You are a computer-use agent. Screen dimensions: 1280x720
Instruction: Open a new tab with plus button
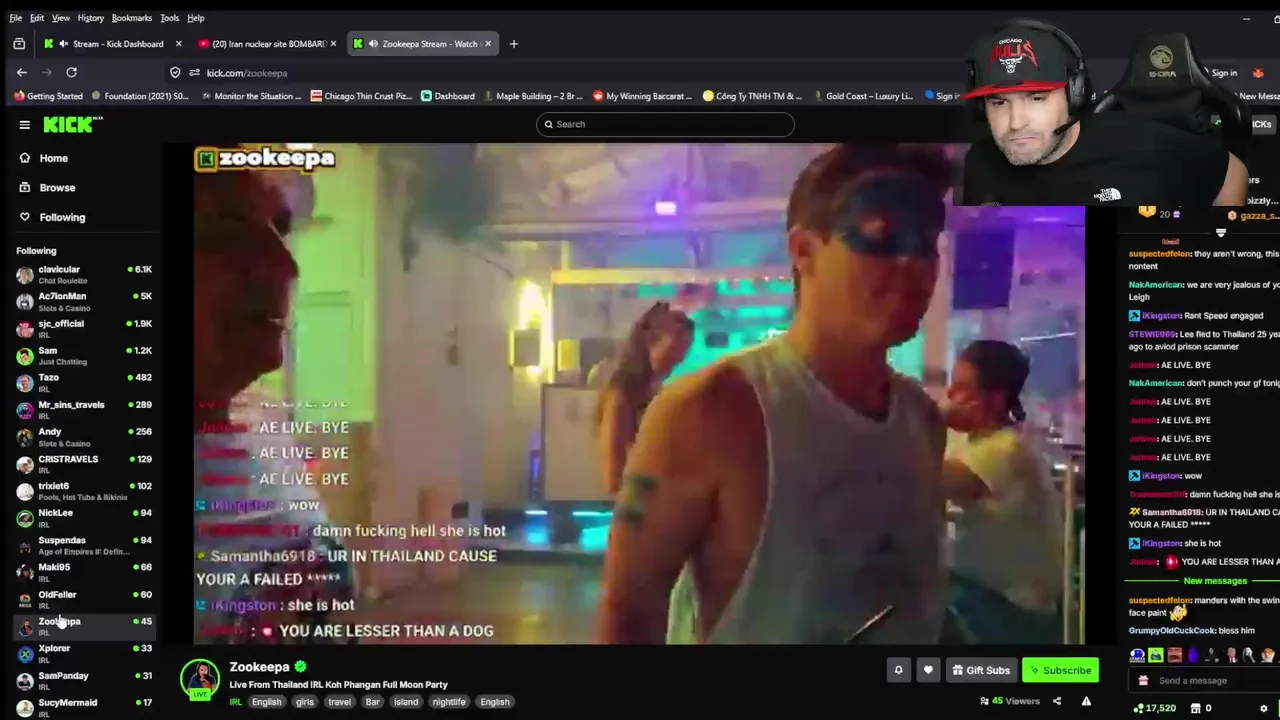514,44
